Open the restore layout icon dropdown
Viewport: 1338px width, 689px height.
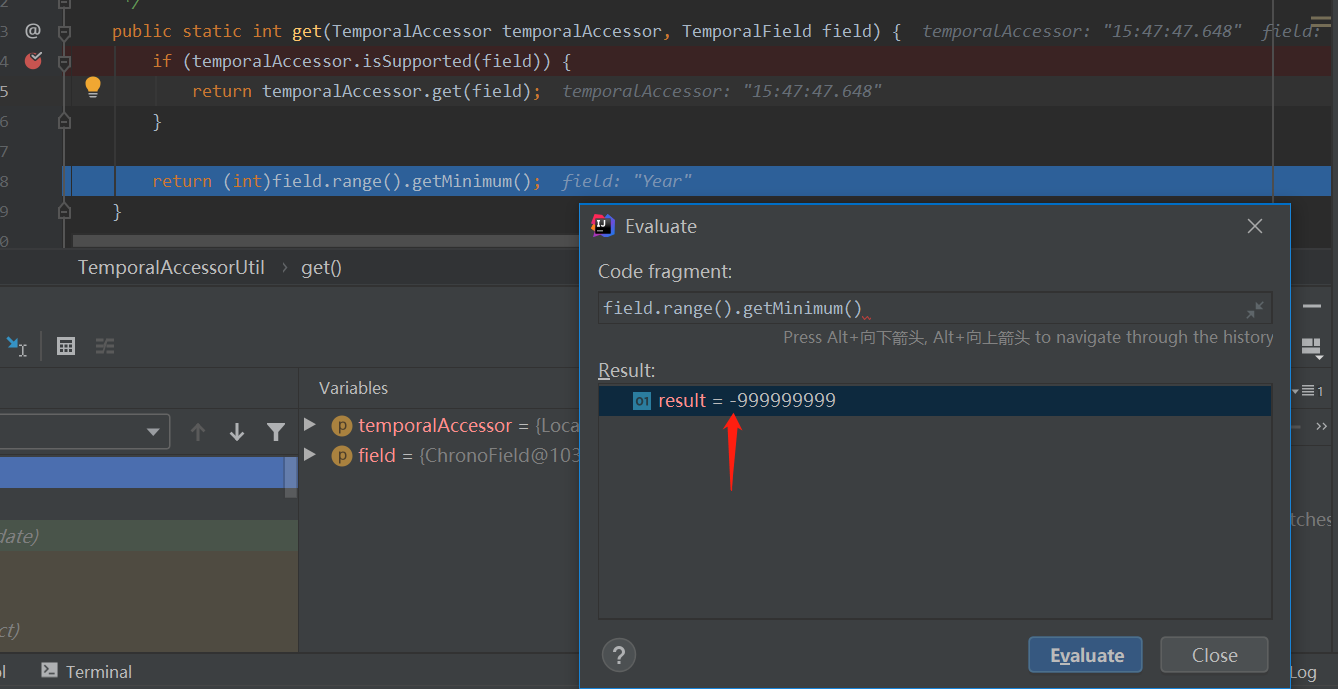coord(1311,347)
